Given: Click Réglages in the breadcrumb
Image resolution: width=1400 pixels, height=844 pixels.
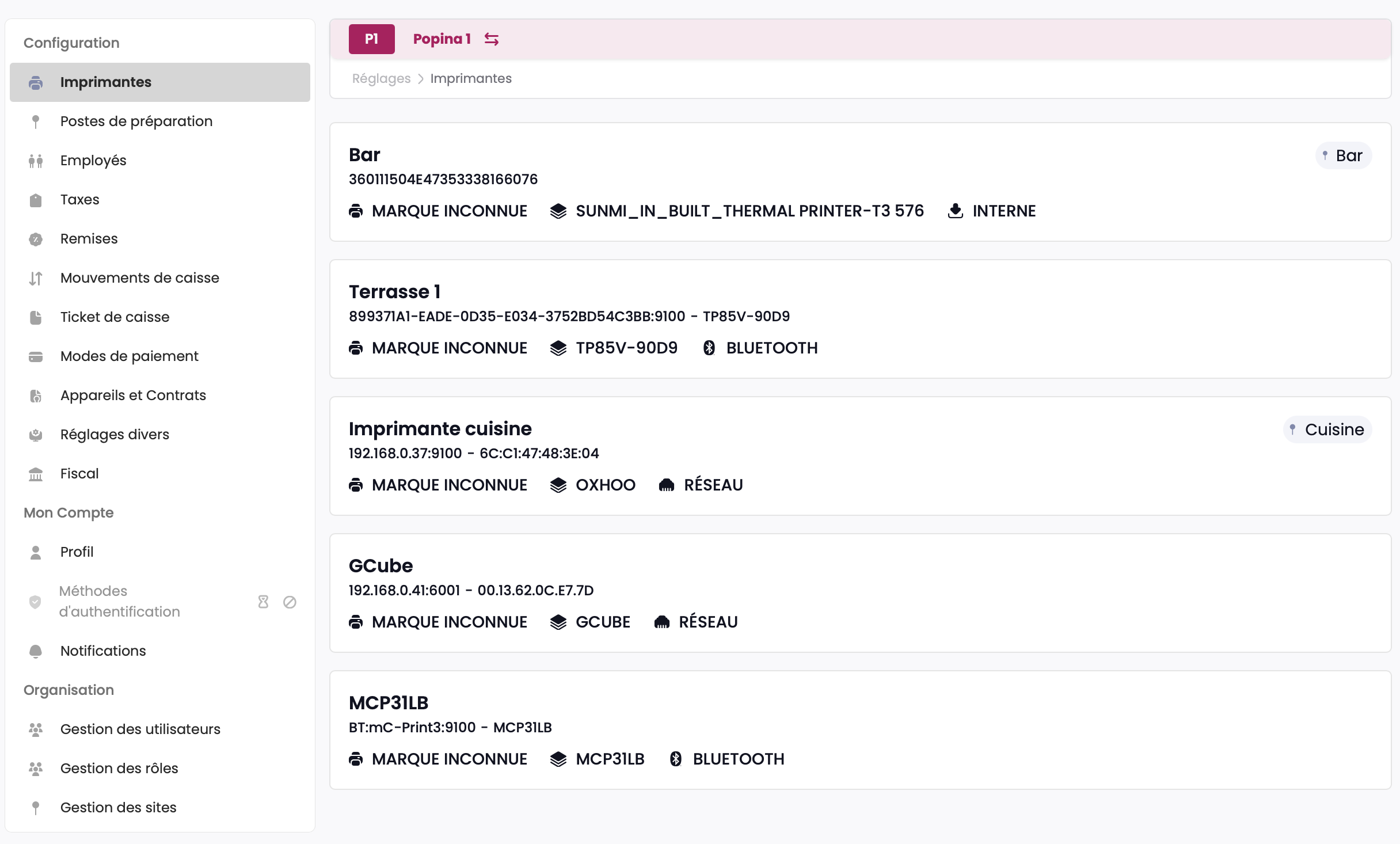Looking at the screenshot, I should [381, 78].
